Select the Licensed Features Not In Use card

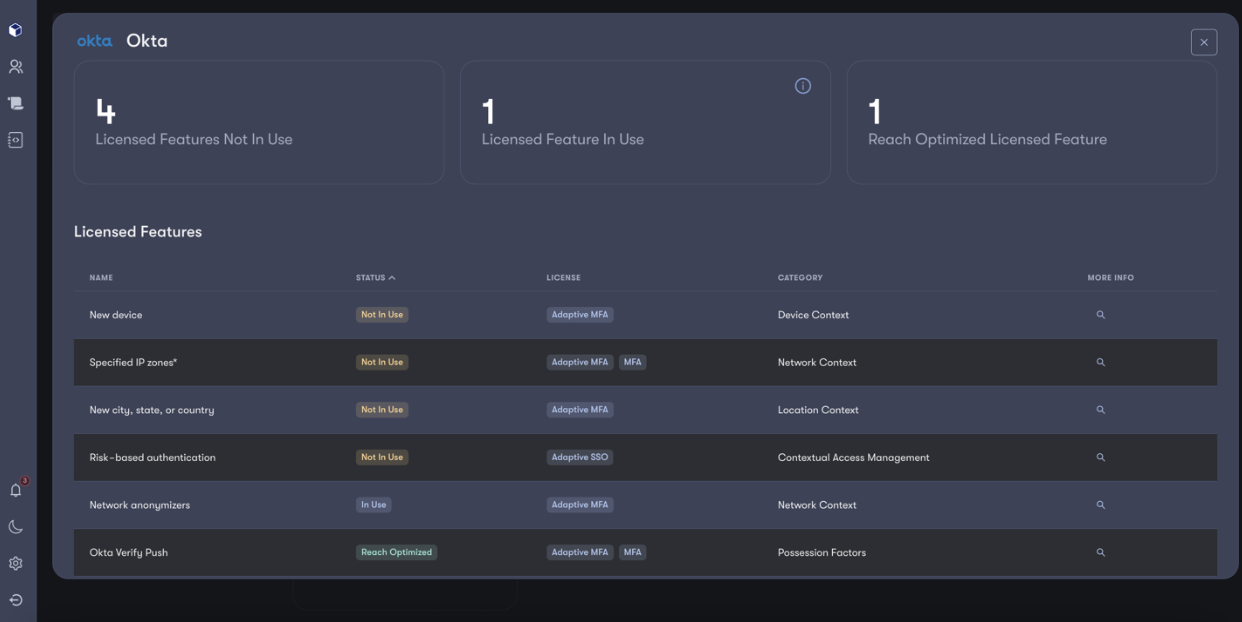coord(259,122)
